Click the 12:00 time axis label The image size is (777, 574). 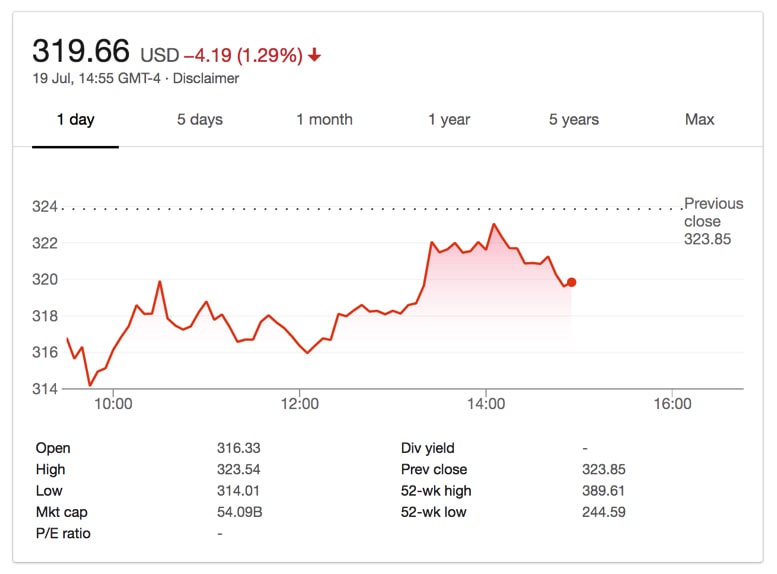click(x=299, y=403)
